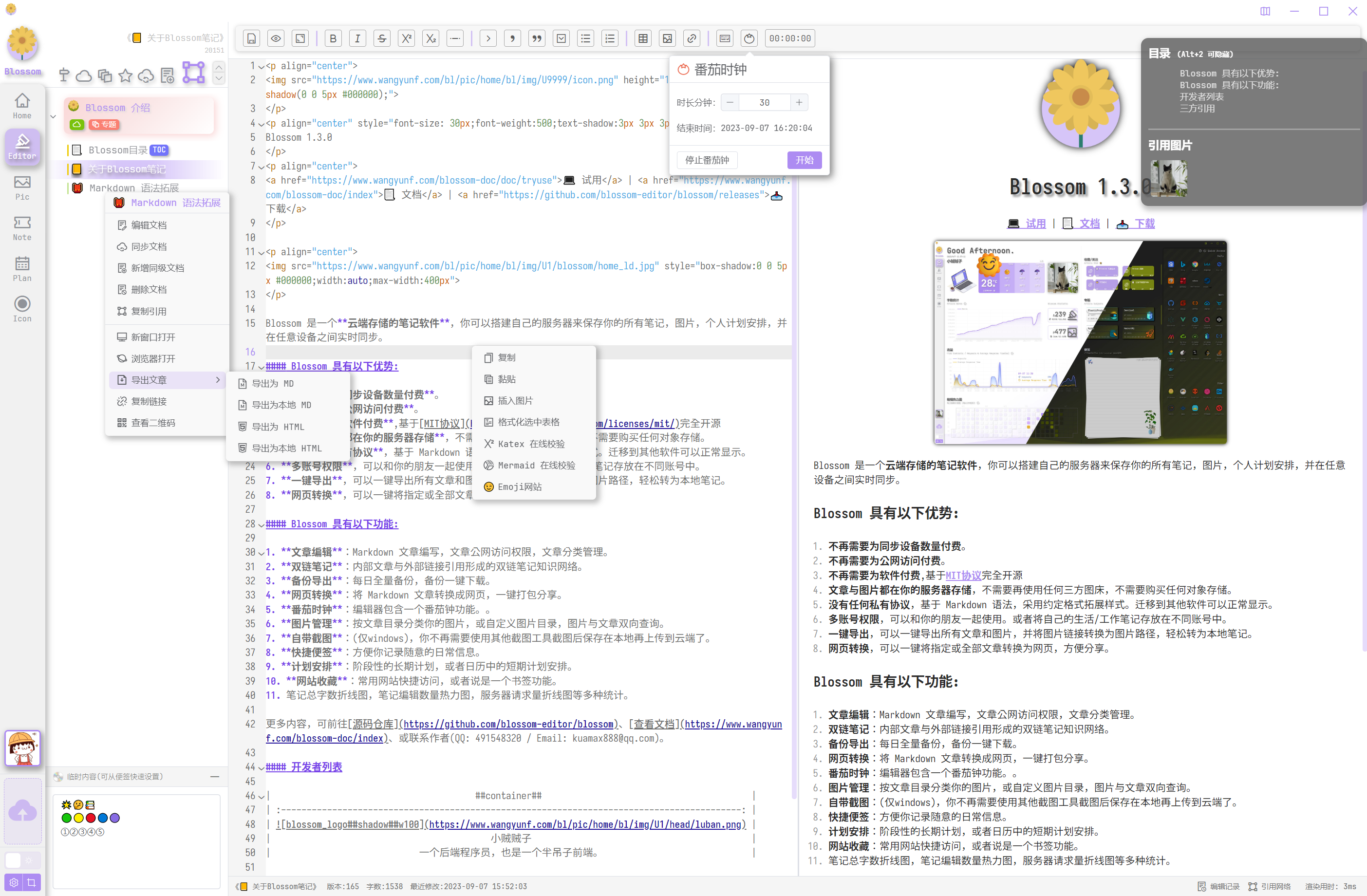Click the star icon in sidebar toolbar
The width and height of the screenshot is (1367, 896).
[125, 75]
